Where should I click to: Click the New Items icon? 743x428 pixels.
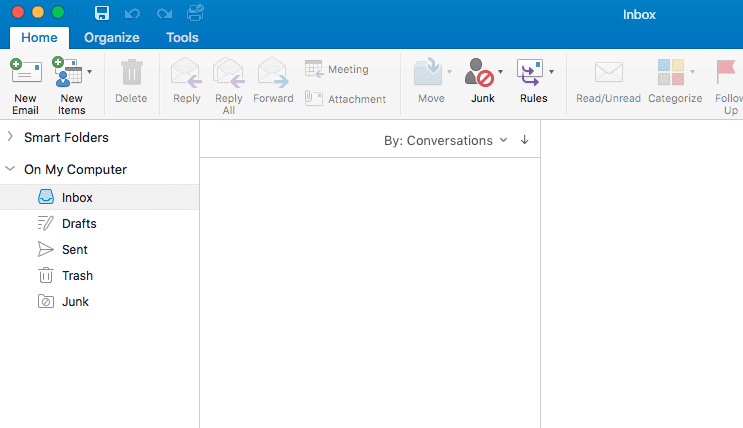pyautogui.click(x=67, y=73)
